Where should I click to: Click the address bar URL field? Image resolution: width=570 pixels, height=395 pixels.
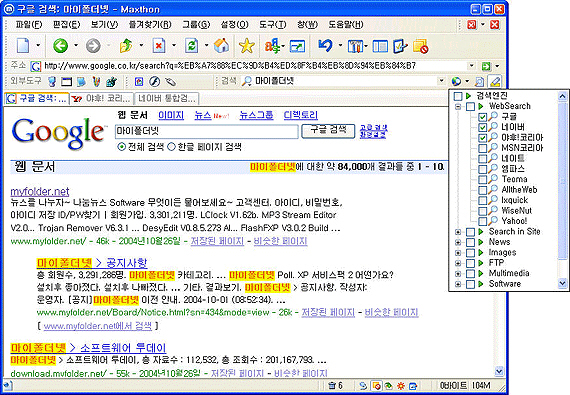point(254,66)
